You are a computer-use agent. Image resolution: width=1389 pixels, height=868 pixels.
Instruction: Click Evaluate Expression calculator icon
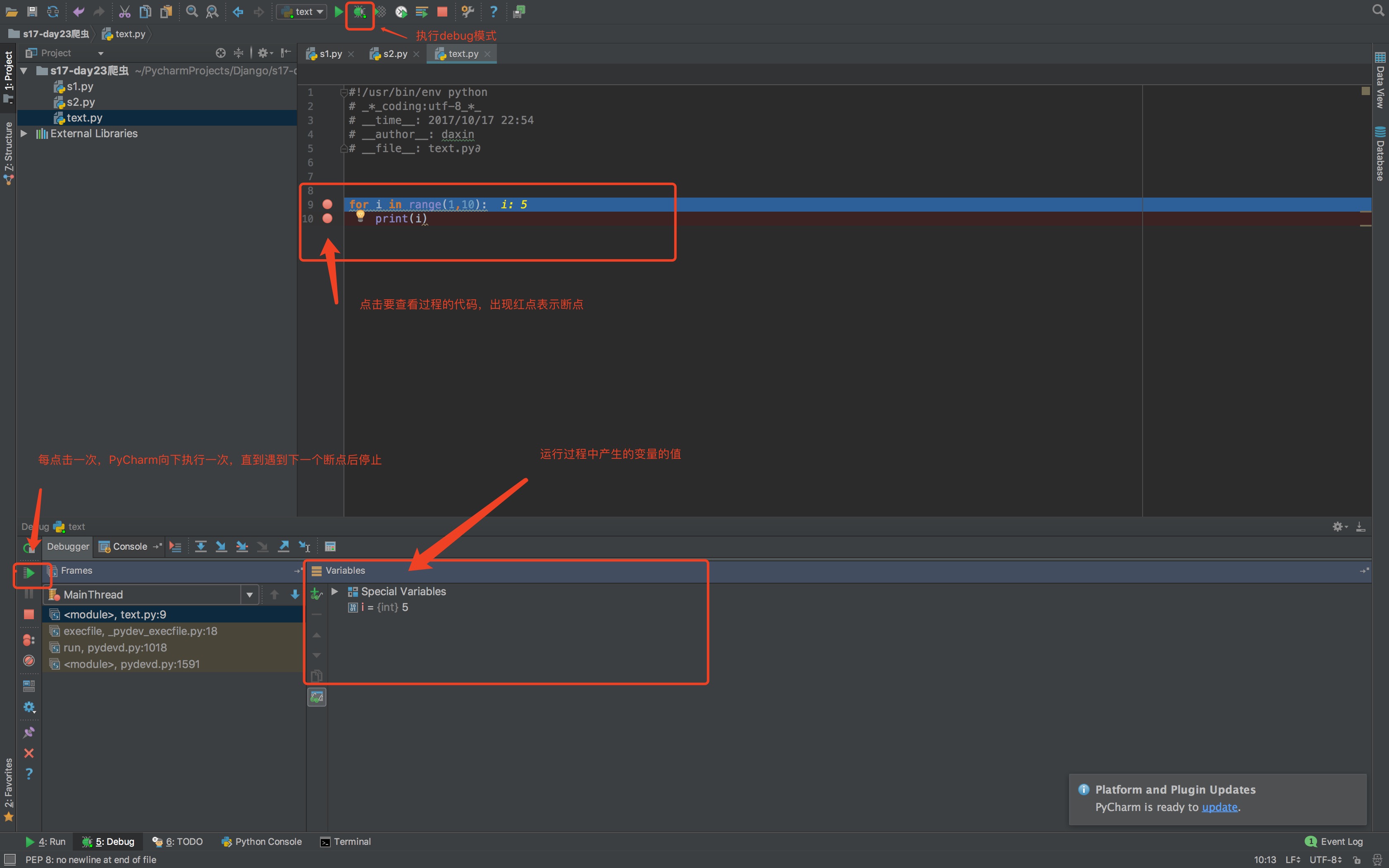(x=330, y=546)
